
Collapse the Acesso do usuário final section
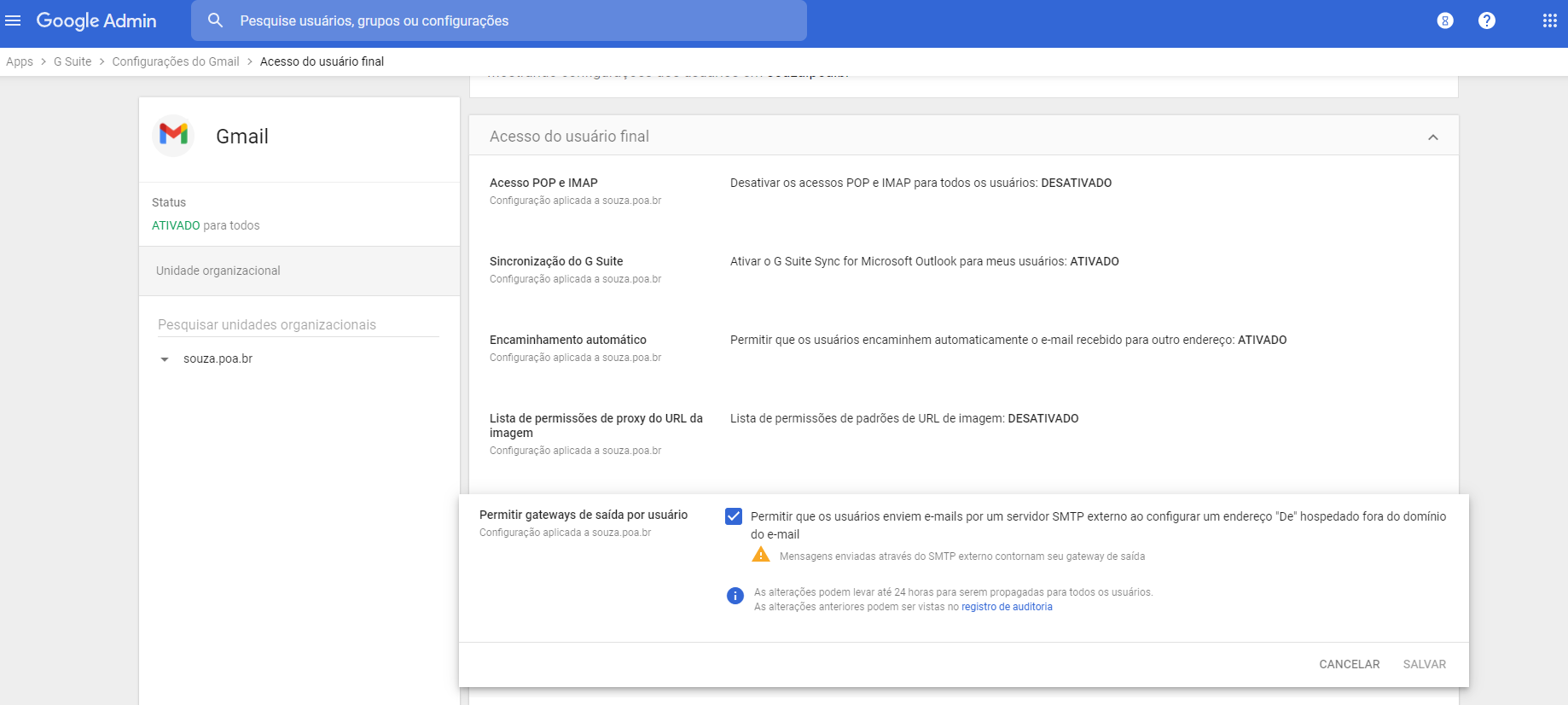tap(1432, 137)
